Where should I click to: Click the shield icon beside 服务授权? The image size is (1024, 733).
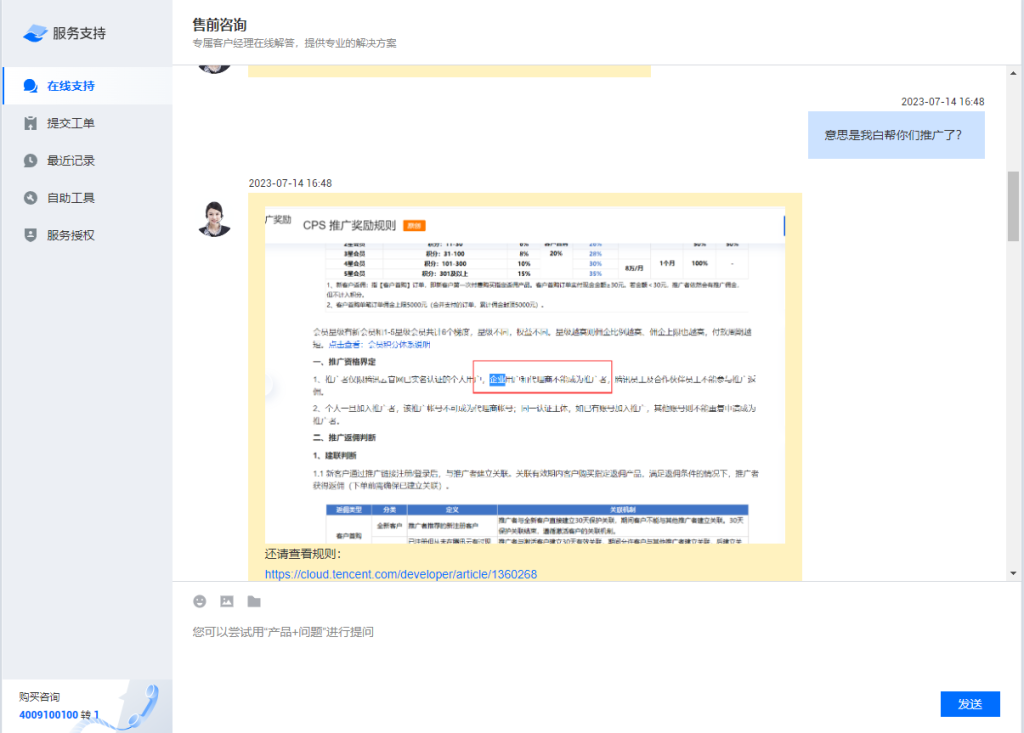[30, 234]
